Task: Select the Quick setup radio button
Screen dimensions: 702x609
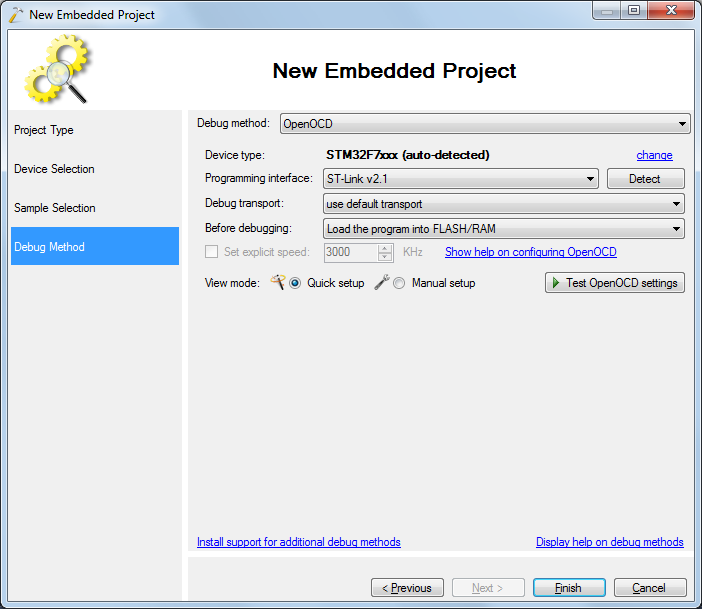Action: 295,283
